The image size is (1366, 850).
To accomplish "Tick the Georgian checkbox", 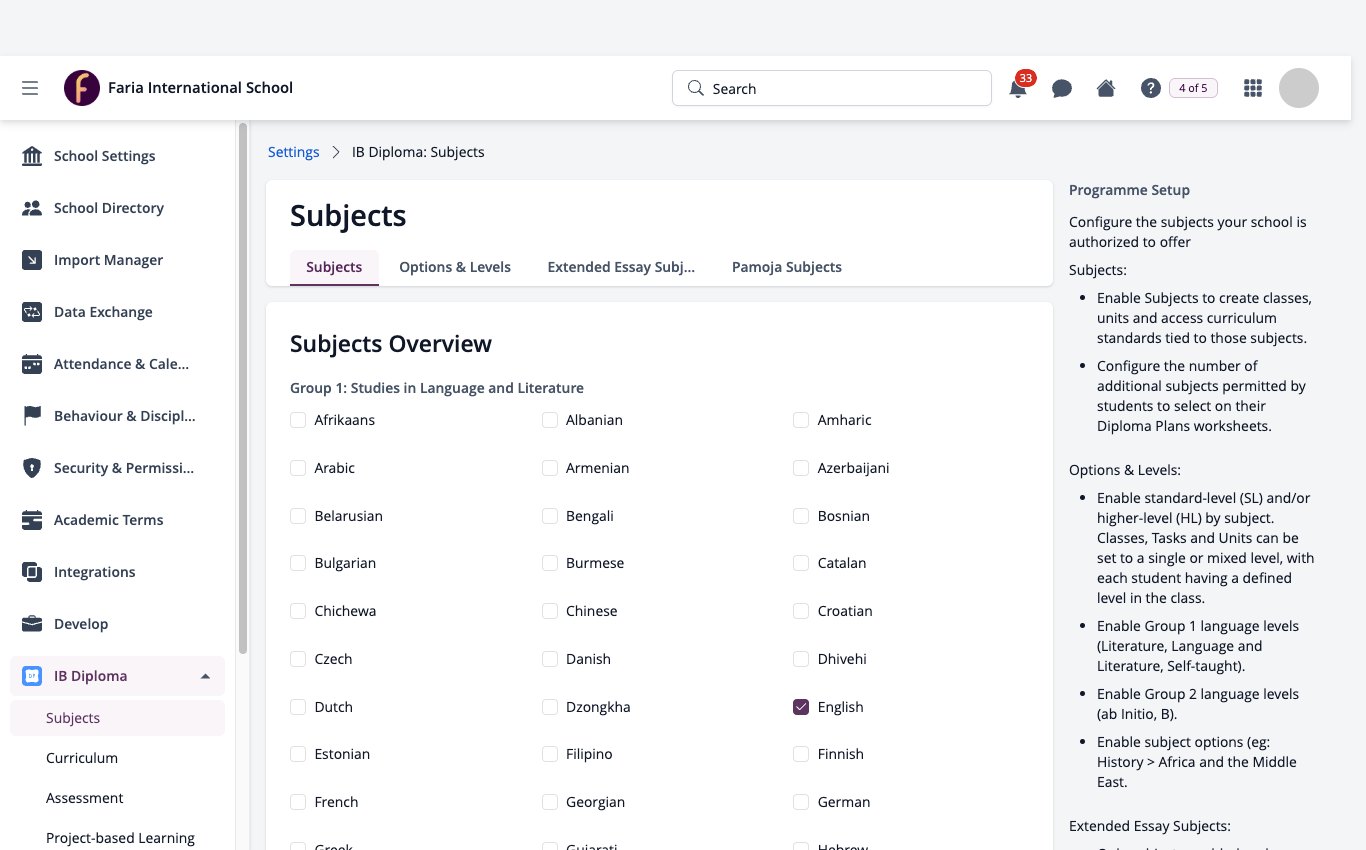I will click(x=550, y=802).
